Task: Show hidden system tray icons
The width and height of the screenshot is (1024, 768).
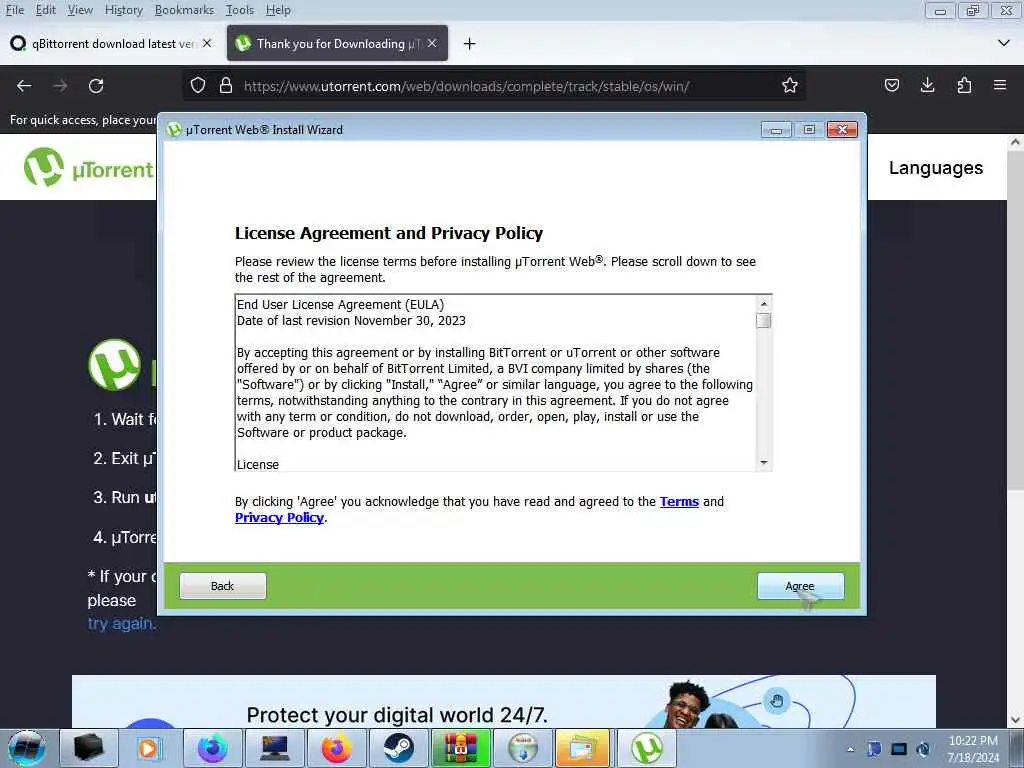Action: [x=850, y=749]
